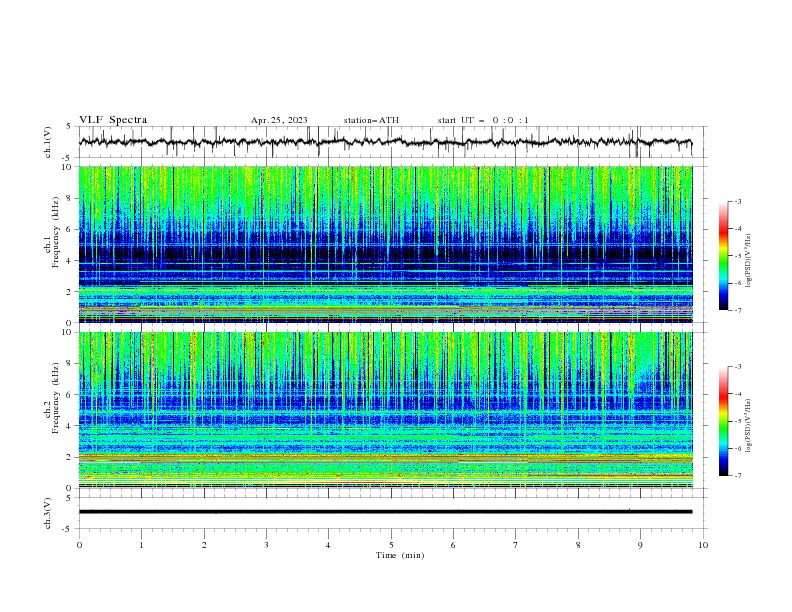Image resolution: width=792 pixels, height=612 pixels.
Task: Click the ch.2 spectrogram plot
Action: [385, 410]
